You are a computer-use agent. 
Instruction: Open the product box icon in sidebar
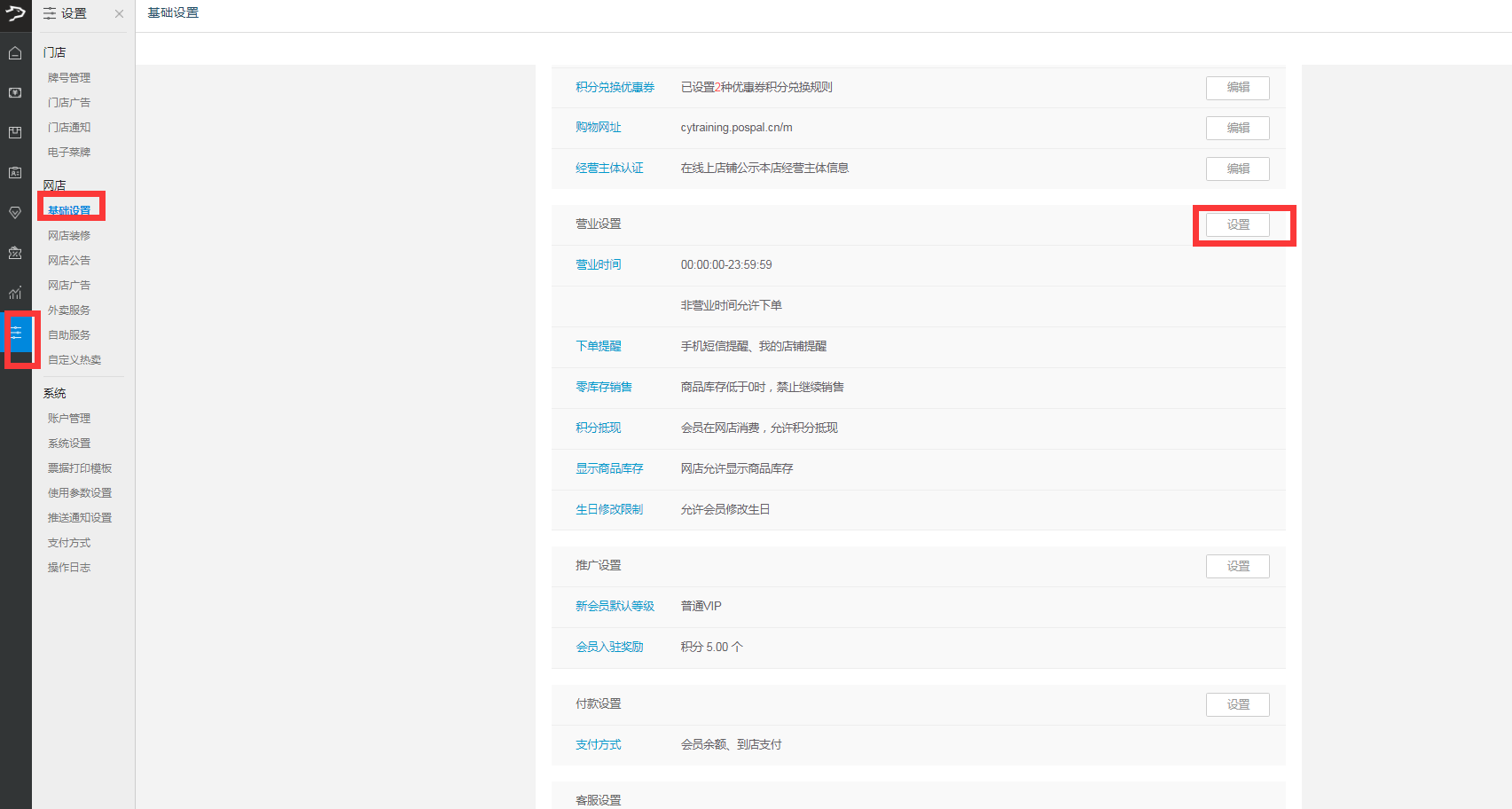click(15, 133)
